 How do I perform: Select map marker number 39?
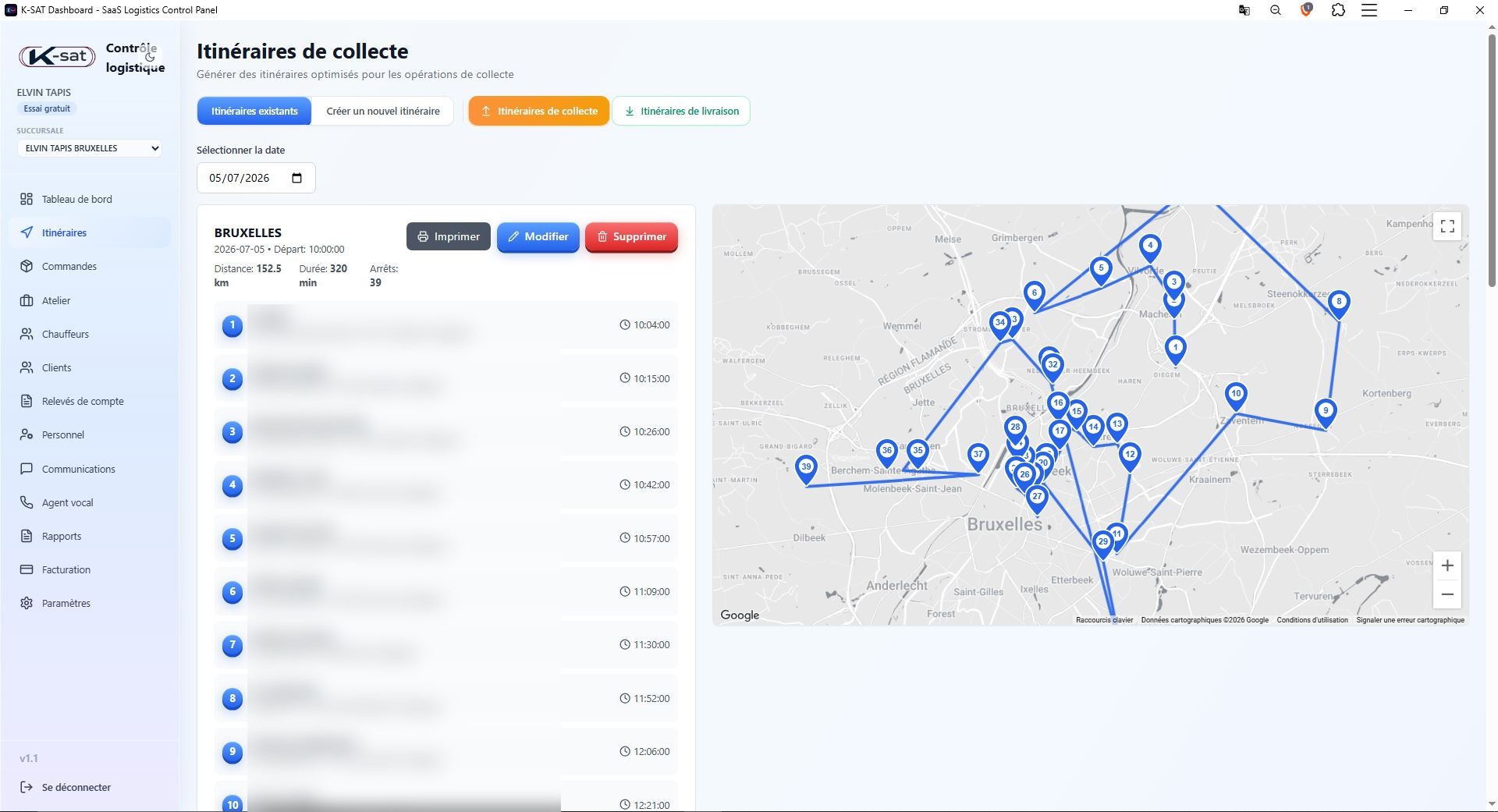[806, 470]
